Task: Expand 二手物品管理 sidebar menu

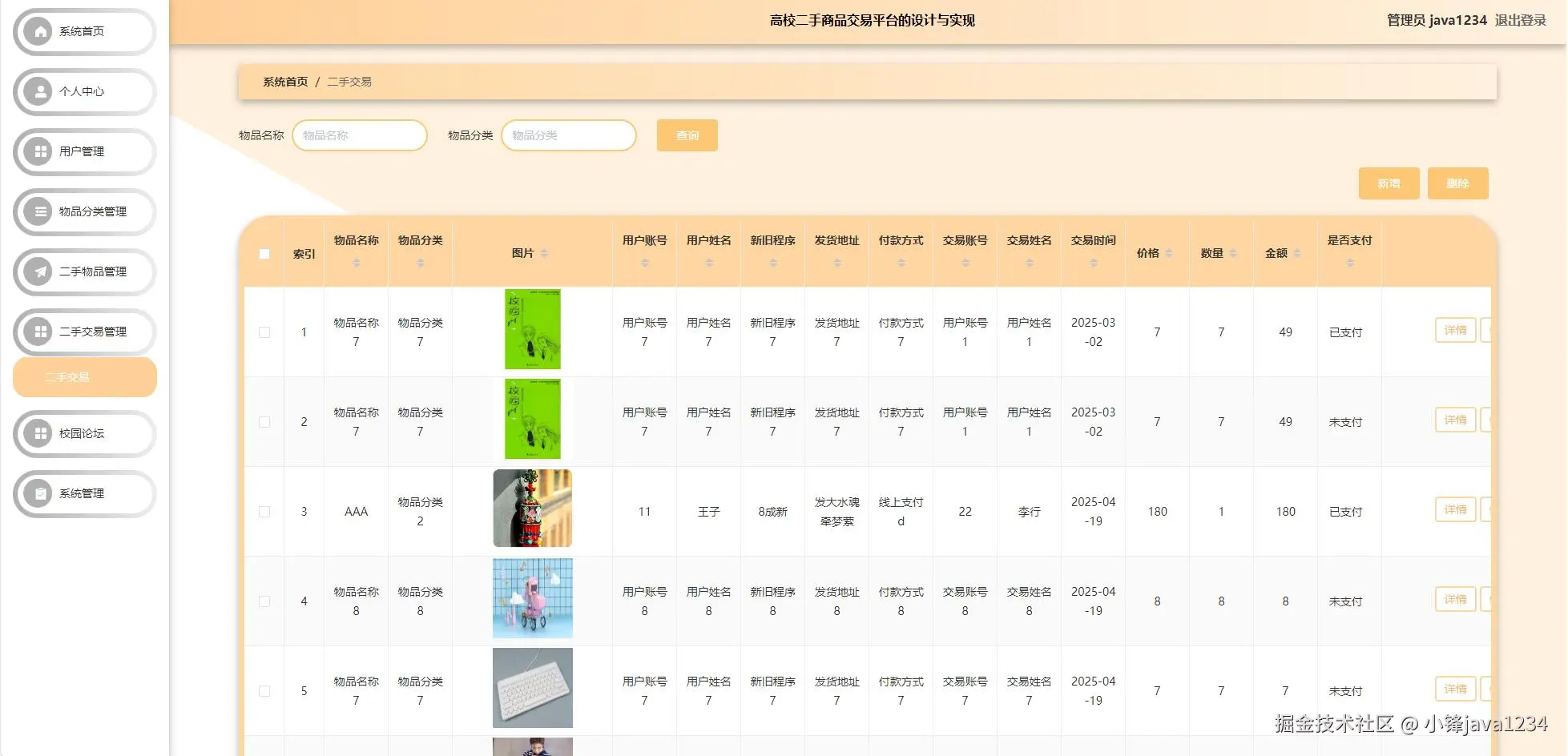Action: 85,271
